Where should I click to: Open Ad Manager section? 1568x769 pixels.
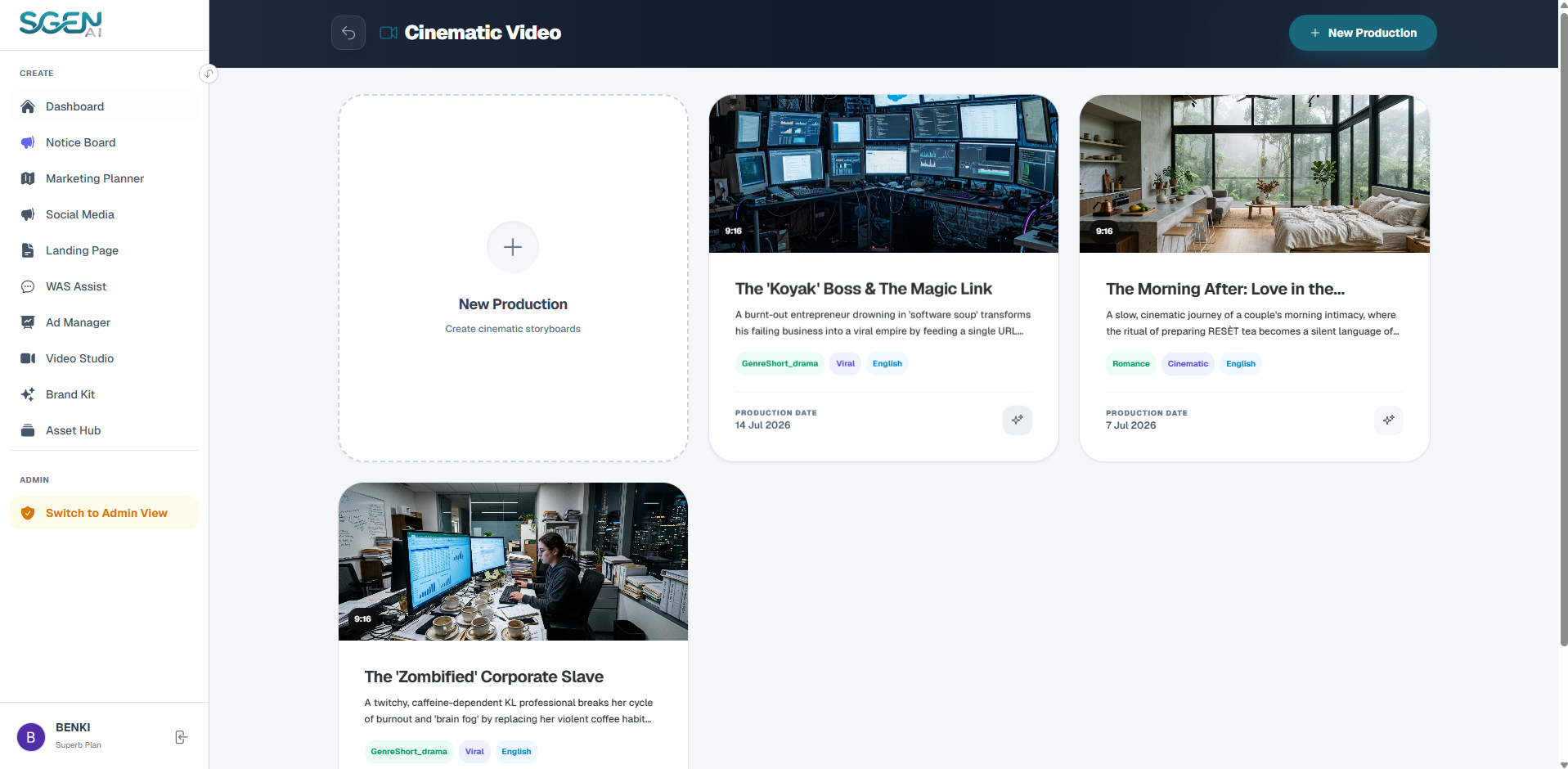pyautogui.click(x=104, y=322)
